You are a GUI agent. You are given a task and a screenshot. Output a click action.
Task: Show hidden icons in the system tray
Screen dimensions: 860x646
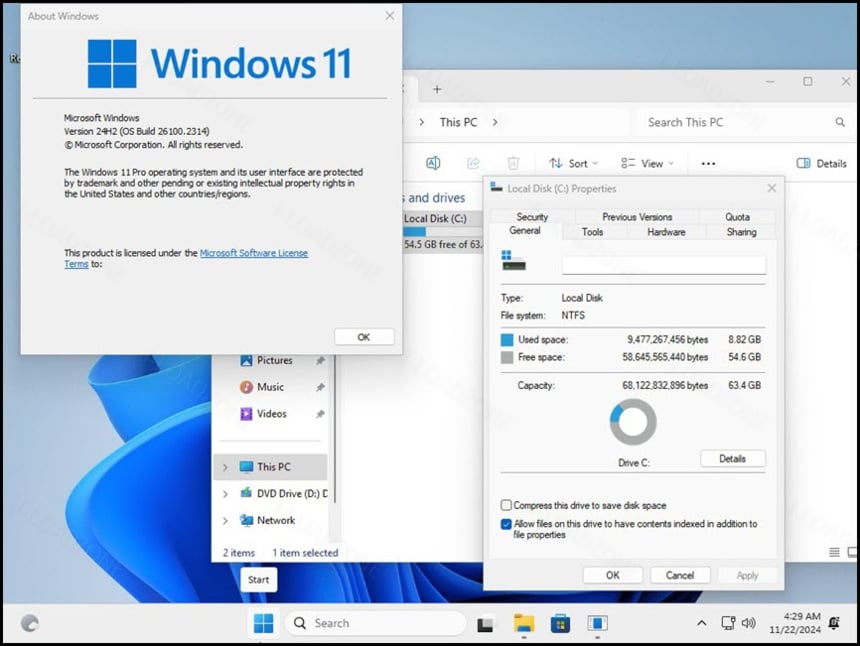click(701, 623)
